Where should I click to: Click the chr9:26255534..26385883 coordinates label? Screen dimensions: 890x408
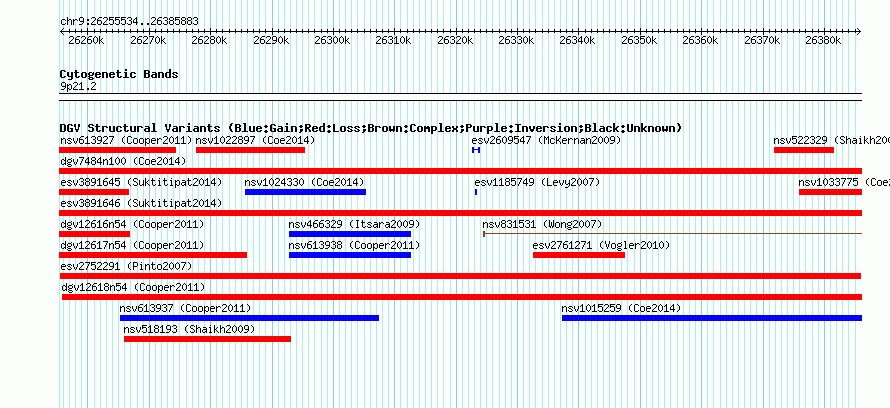click(x=129, y=22)
